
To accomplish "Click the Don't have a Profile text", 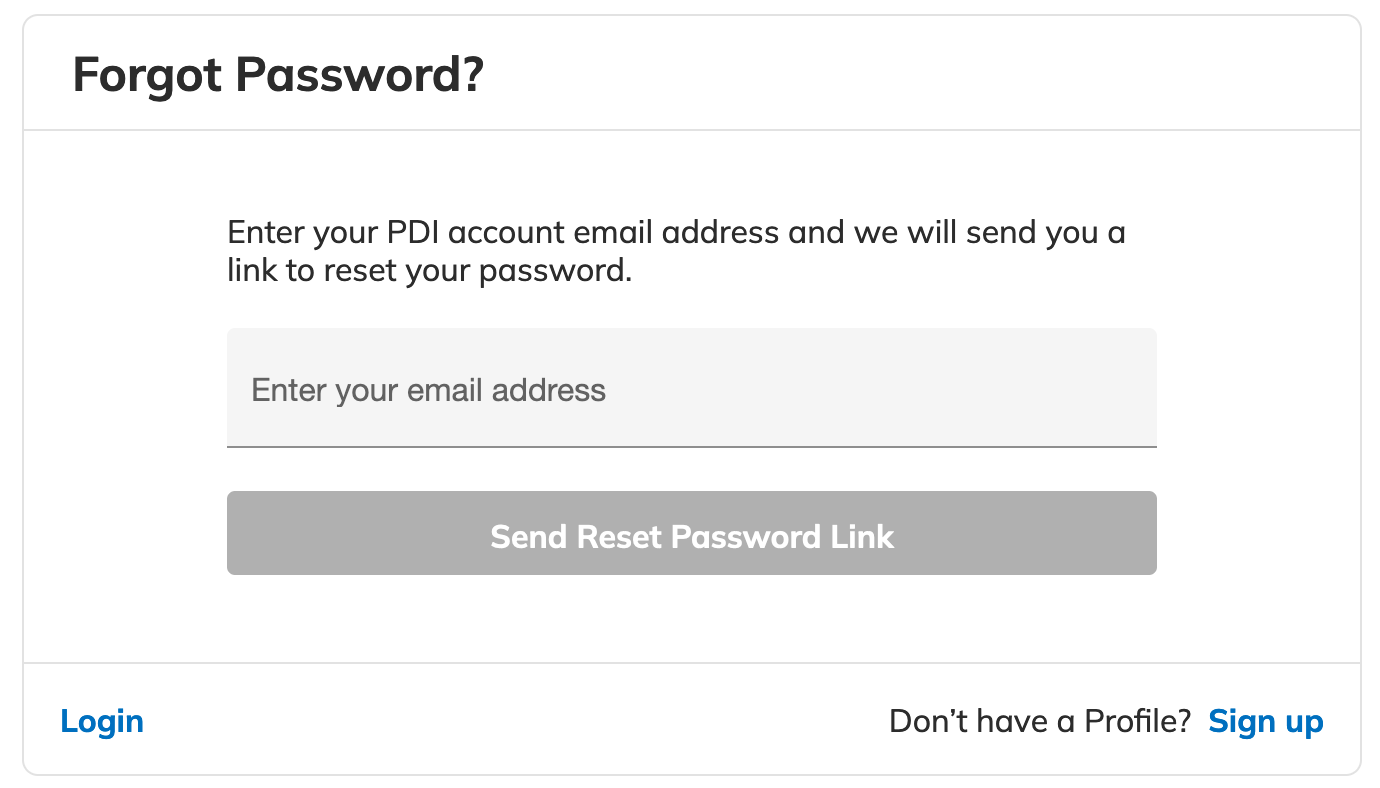I will coord(1040,720).
